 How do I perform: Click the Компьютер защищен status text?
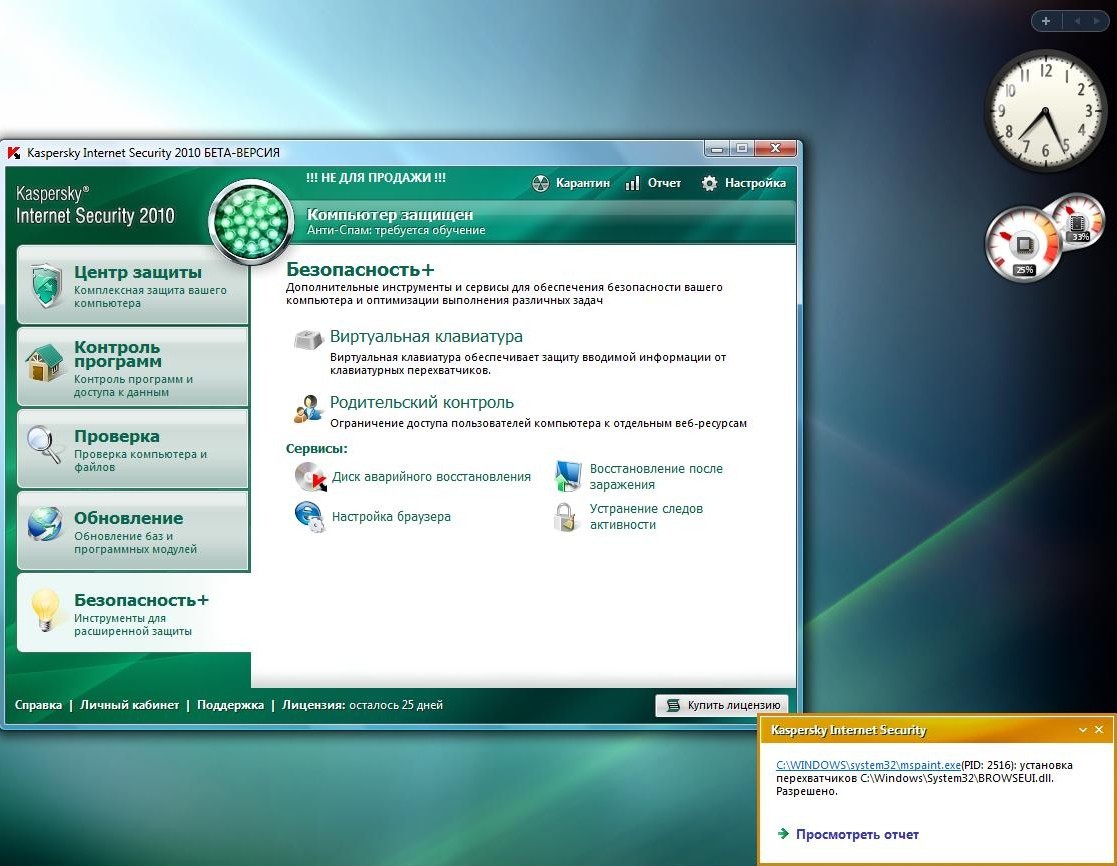pos(390,214)
